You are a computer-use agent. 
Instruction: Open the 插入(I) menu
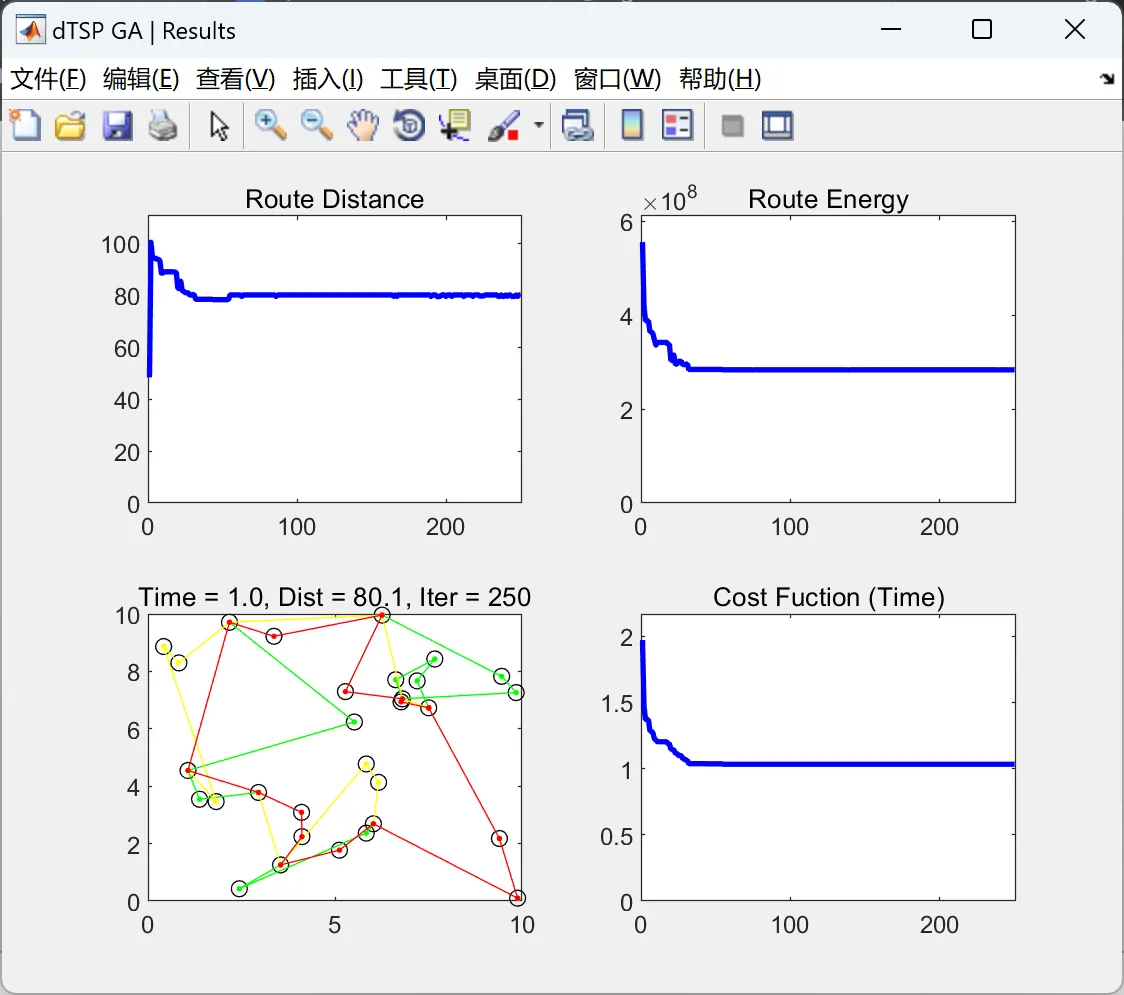tap(328, 79)
